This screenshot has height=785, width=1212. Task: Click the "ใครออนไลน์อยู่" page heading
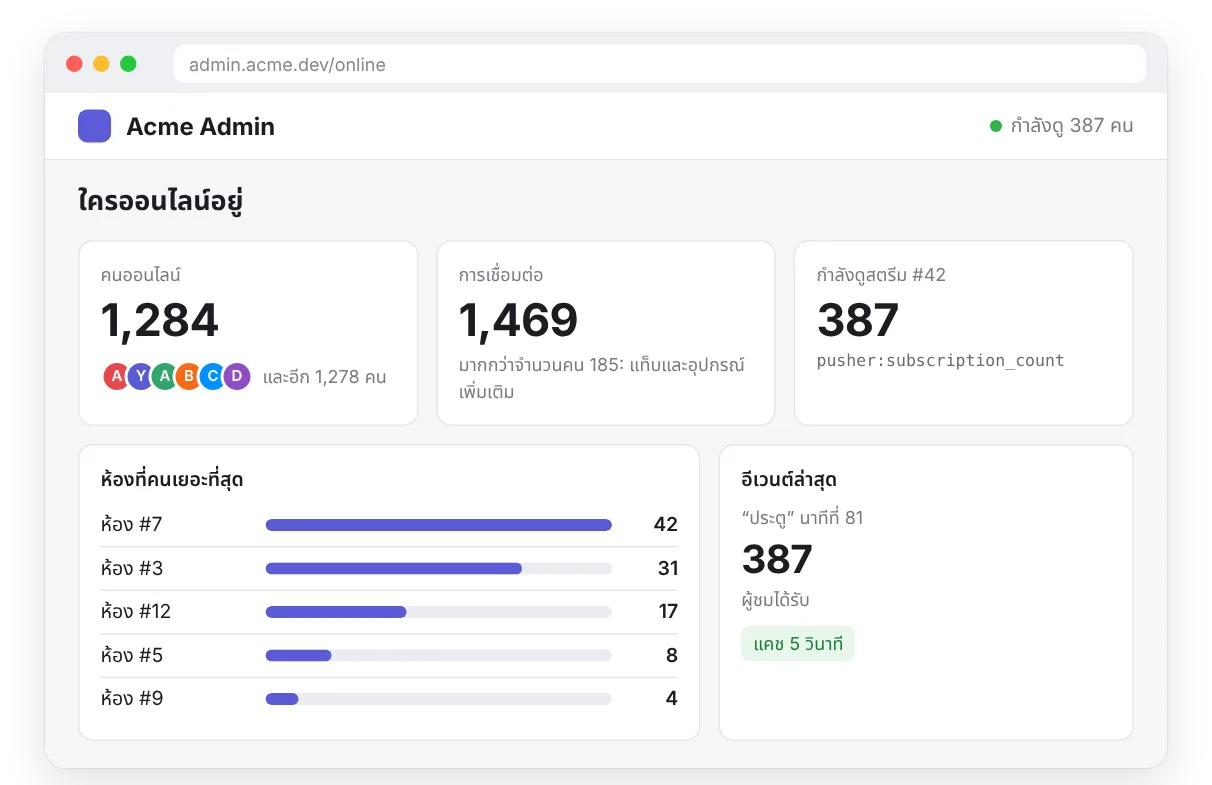161,201
